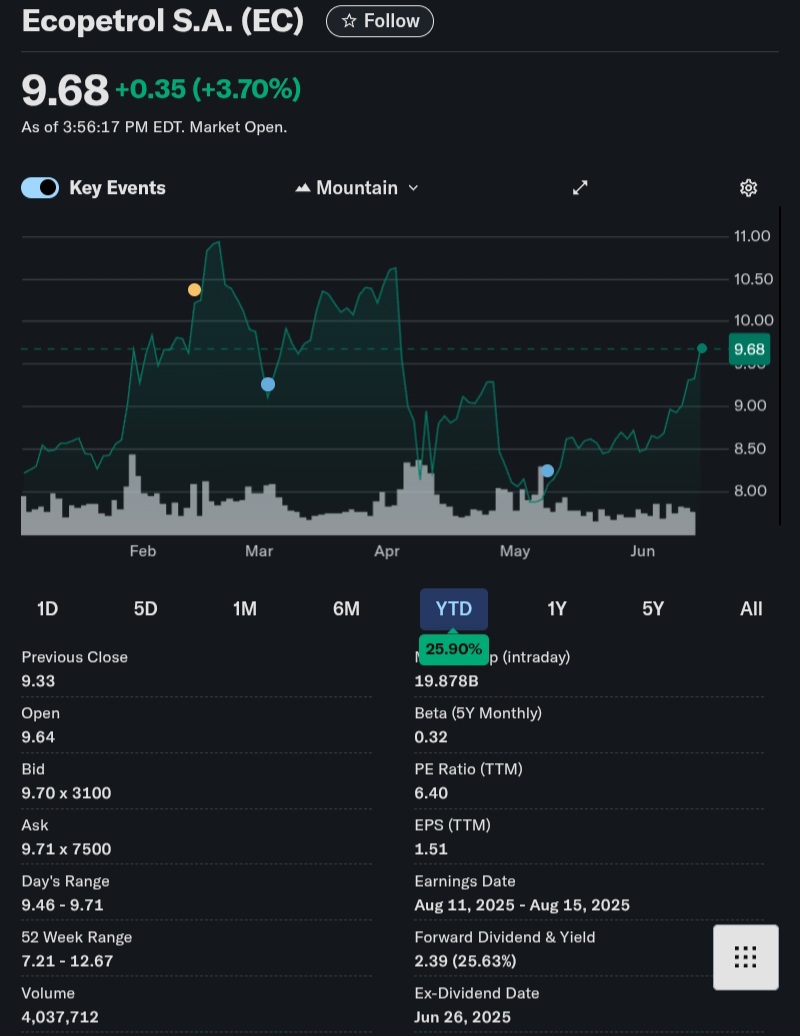Click the Follow star button
This screenshot has height=1036, width=800.
[380, 21]
